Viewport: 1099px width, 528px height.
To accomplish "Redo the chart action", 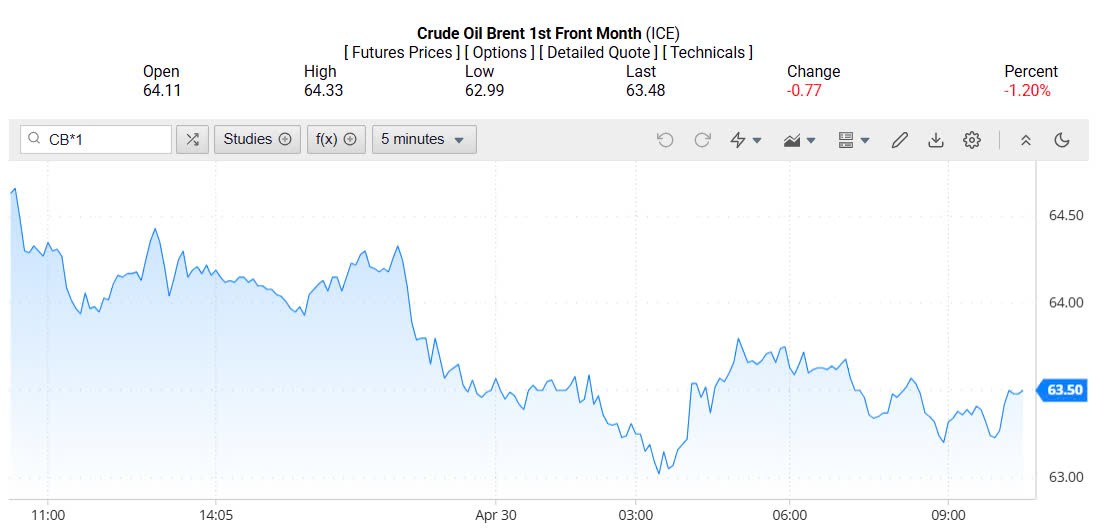I will click(x=702, y=140).
